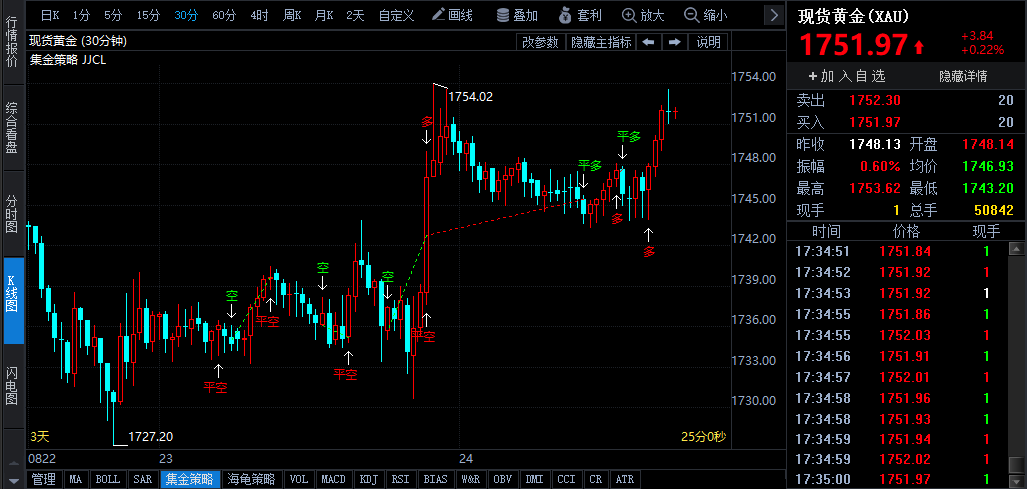Switch to the 60分 timeframe
Screen dimensions: 1027x489
pyautogui.click(x=224, y=15)
